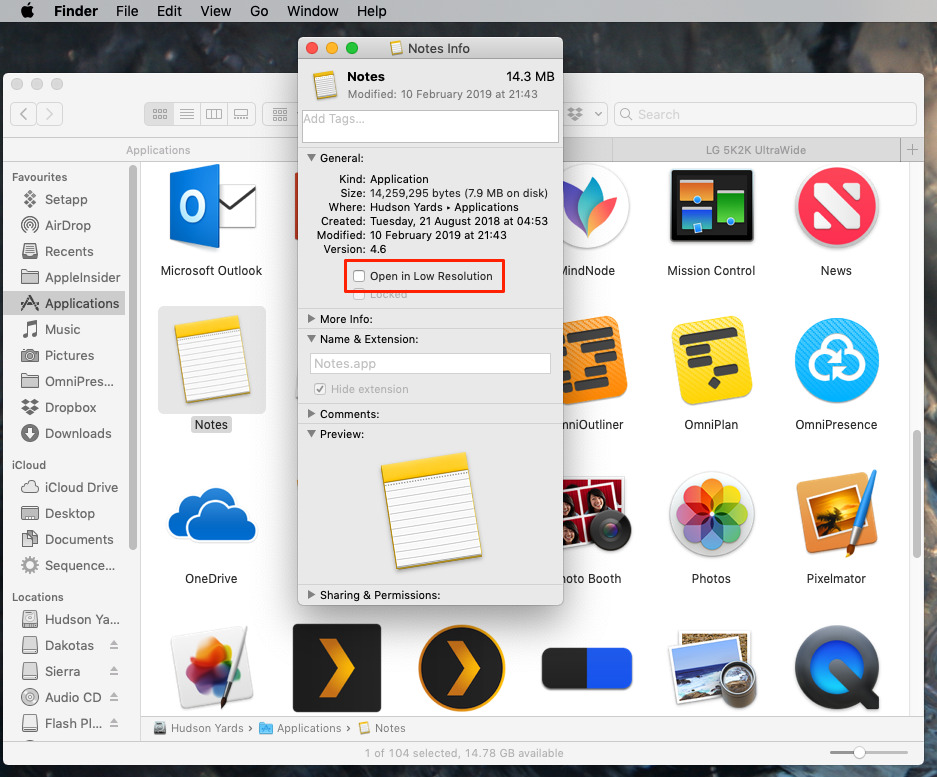Add a new Finder tab
The height and width of the screenshot is (777, 937).
coord(912,149)
